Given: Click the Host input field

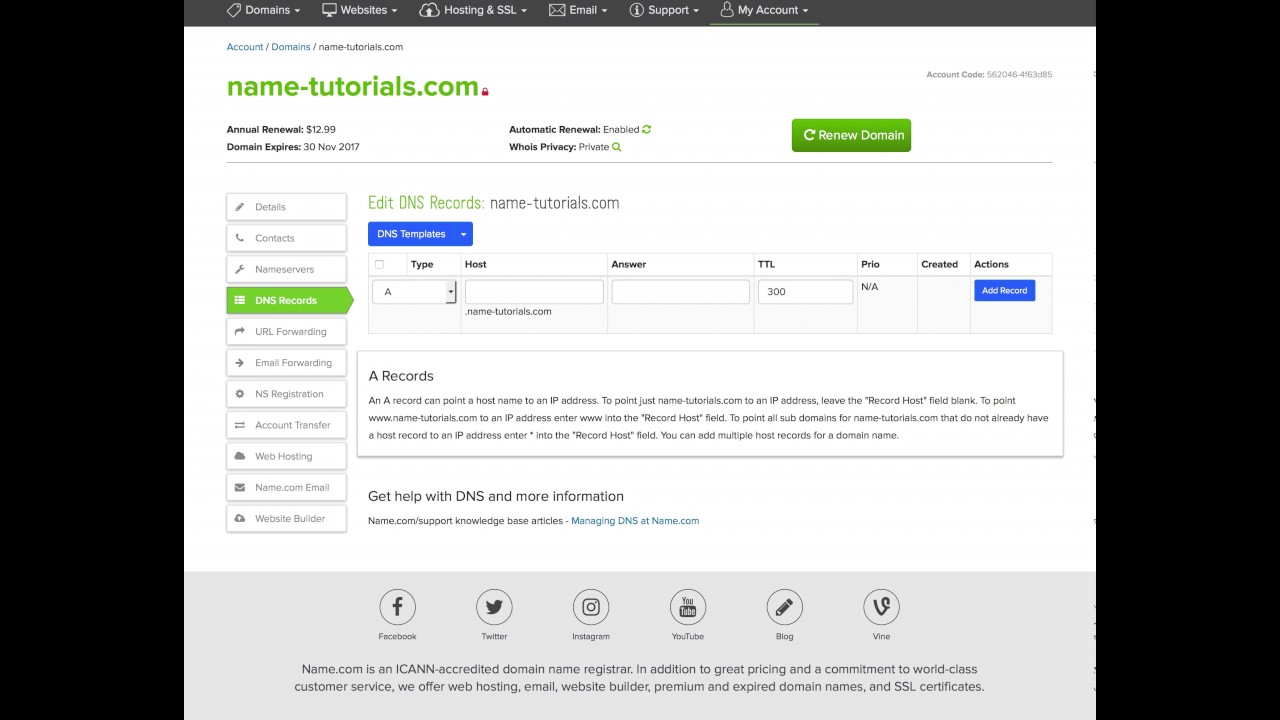Looking at the screenshot, I should click(x=534, y=292).
